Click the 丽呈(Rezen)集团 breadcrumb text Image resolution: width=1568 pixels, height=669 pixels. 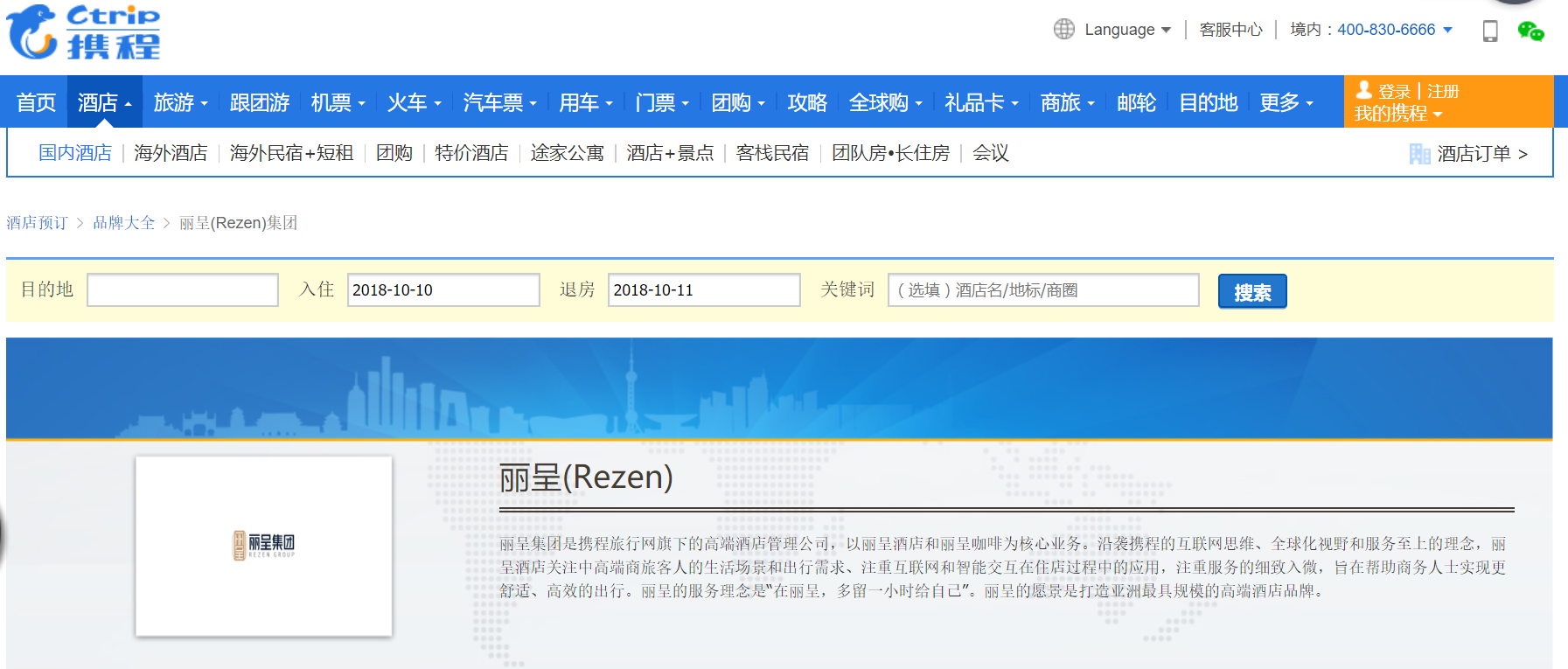[x=238, y=223]
